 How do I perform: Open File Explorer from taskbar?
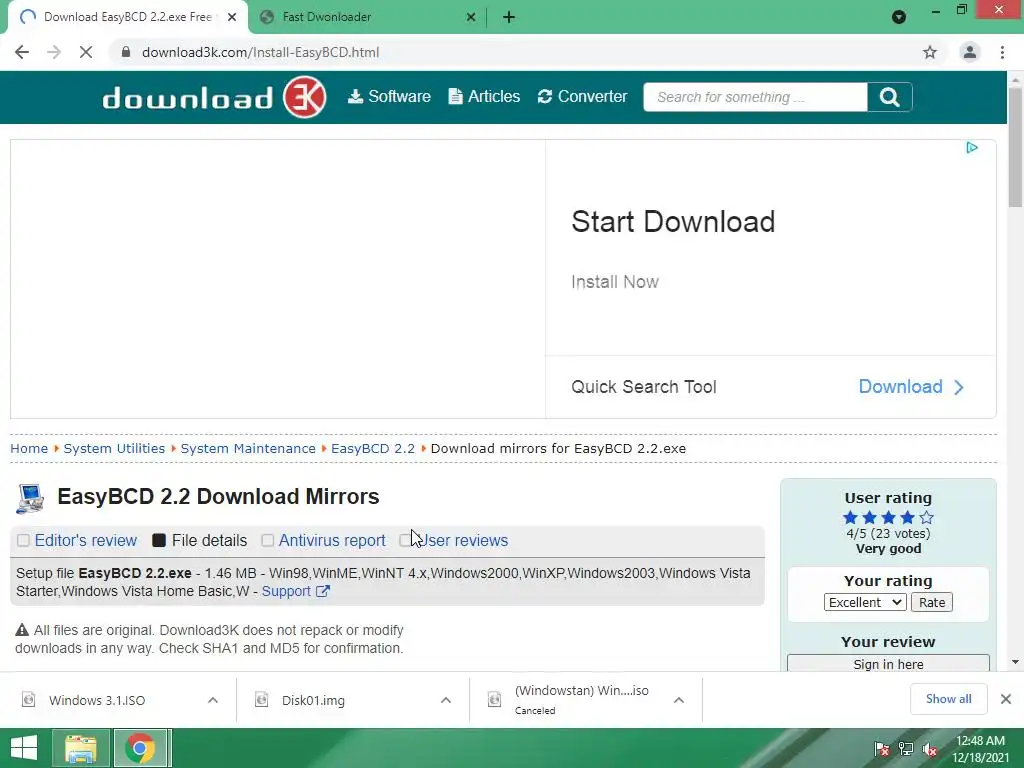[80, 748]
